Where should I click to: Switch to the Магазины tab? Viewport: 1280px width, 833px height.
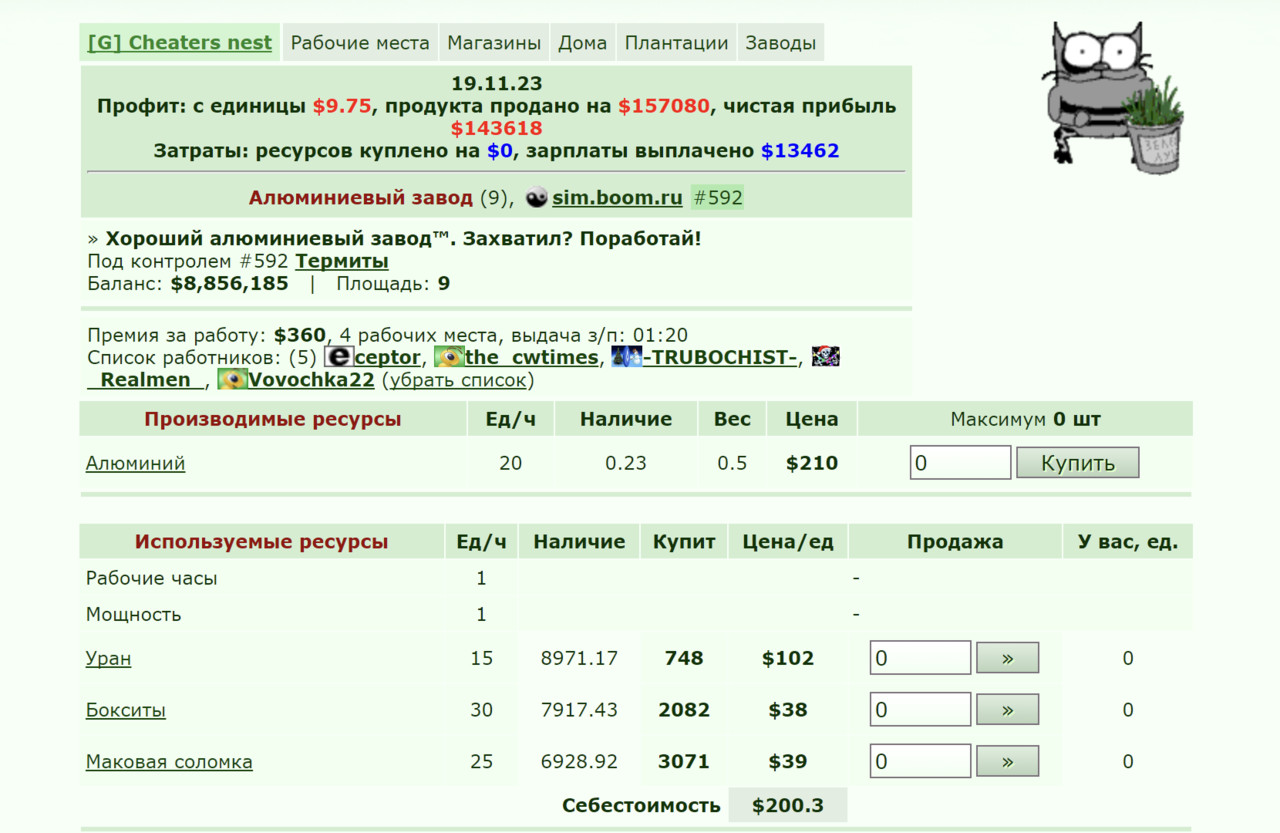click(494, 43)
